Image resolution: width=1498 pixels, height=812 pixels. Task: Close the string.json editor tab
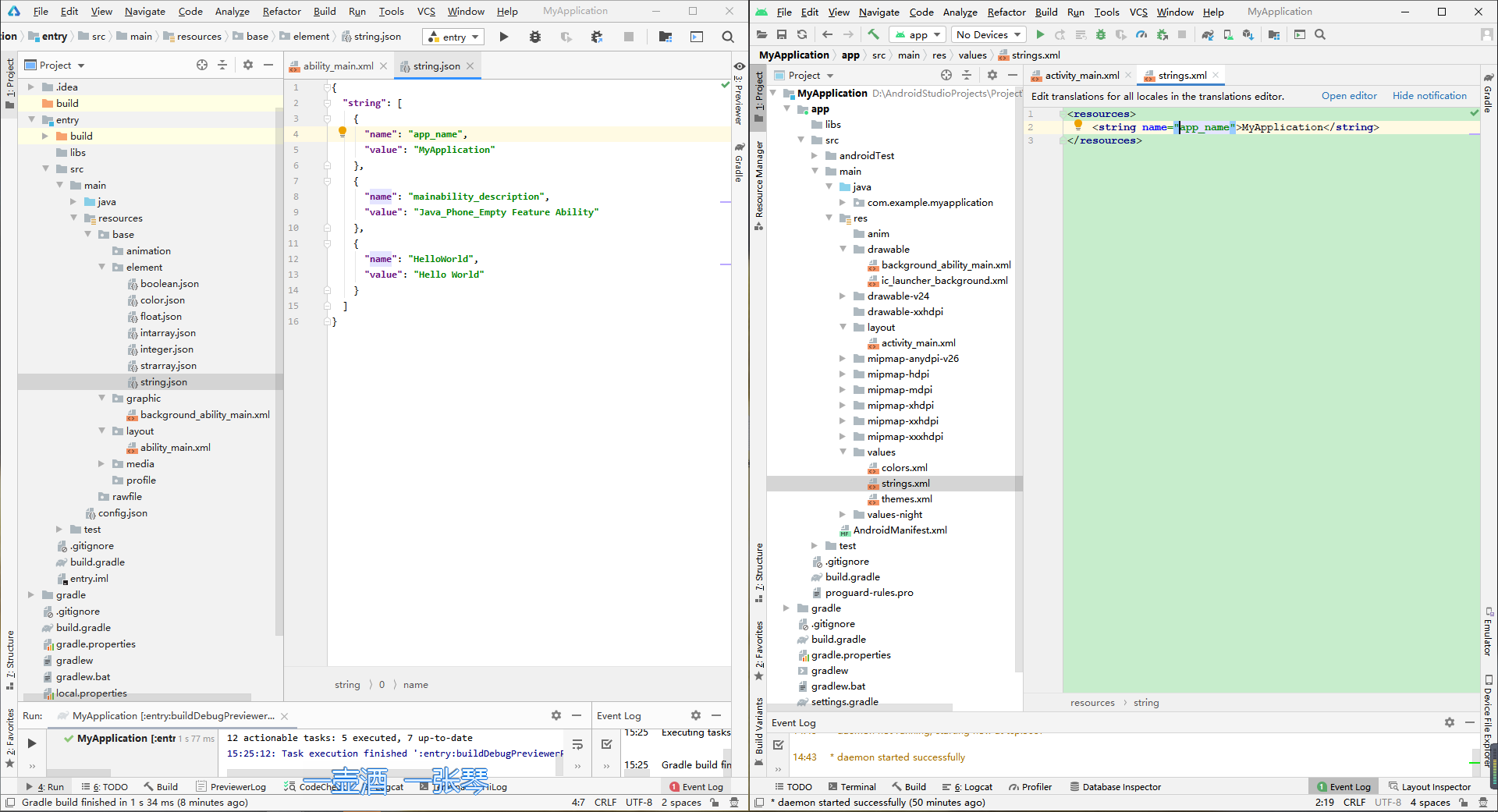pos(470,66)
